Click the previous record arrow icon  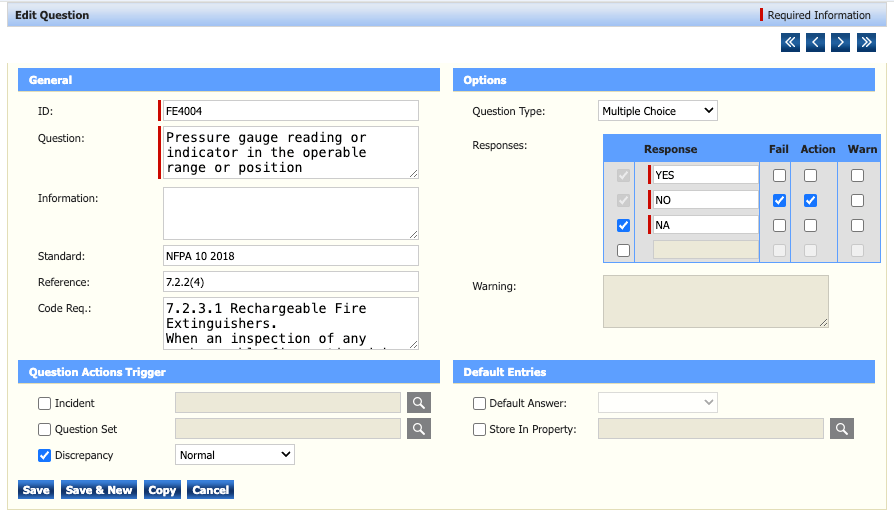[x=816, y=42]
